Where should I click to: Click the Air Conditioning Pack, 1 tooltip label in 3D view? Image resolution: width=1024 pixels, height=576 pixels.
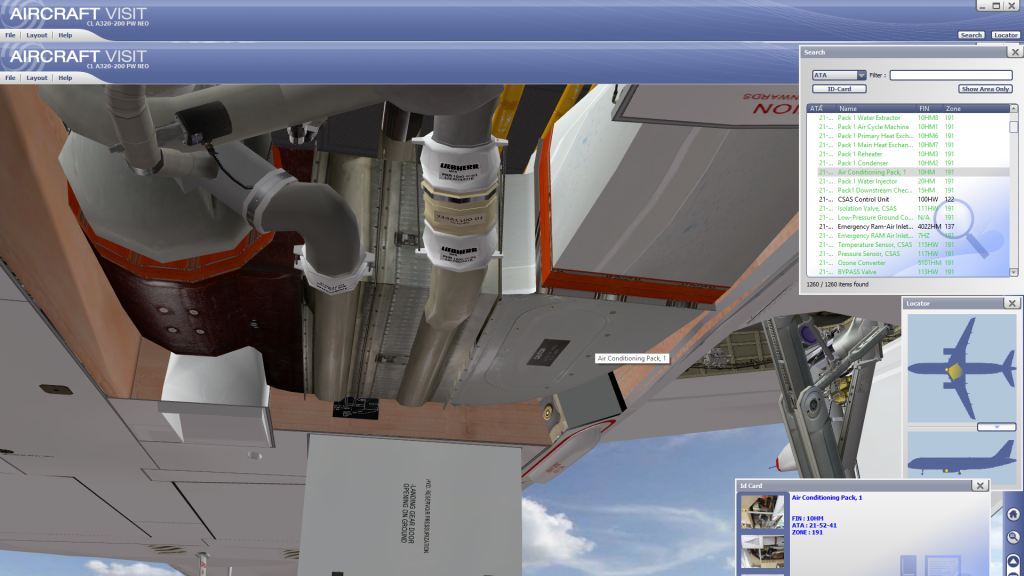pos(632,359)
